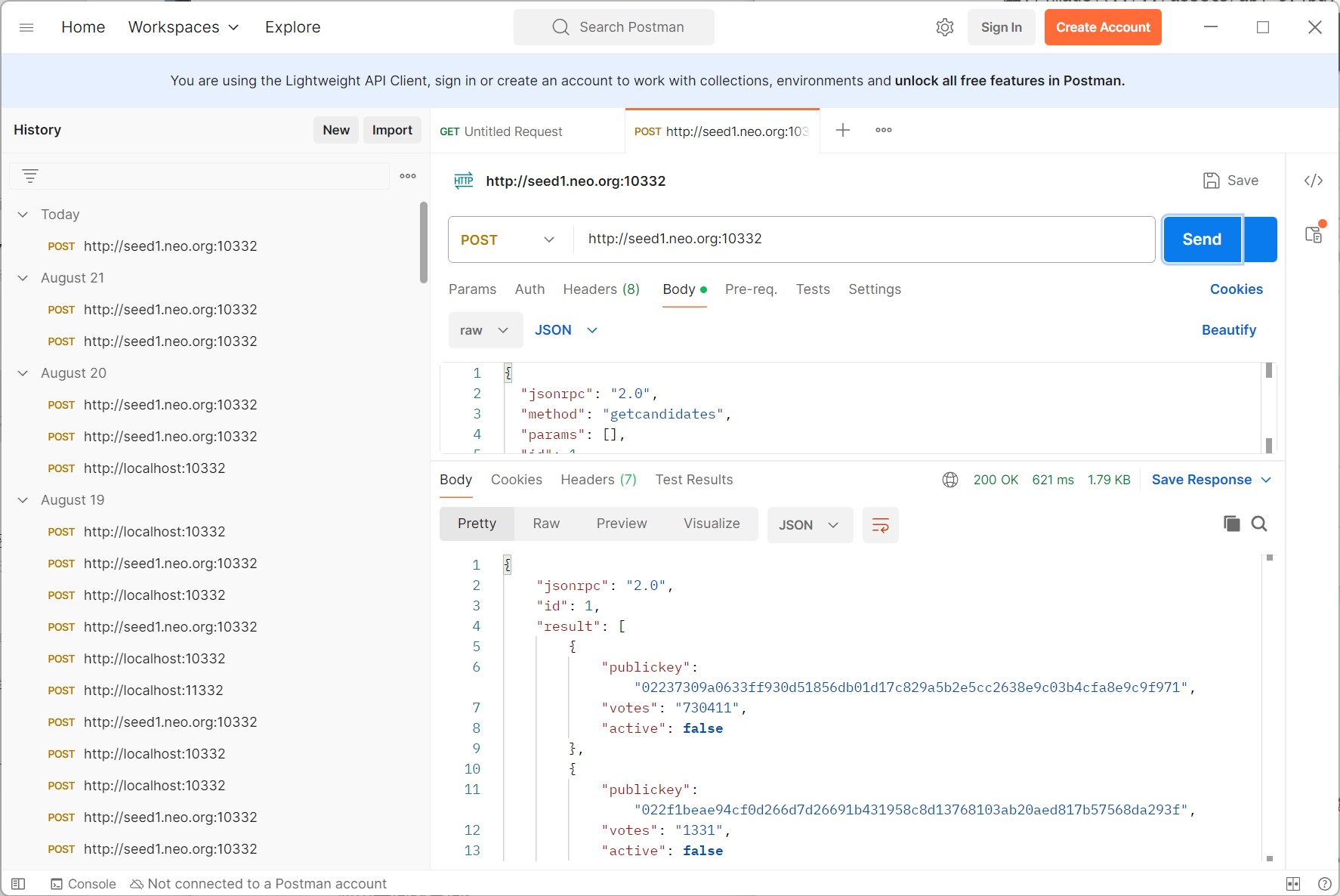Viewport: 1340px width, 896px height.
Task: Toggle sidebar icon in status bar
Action: 19,884
